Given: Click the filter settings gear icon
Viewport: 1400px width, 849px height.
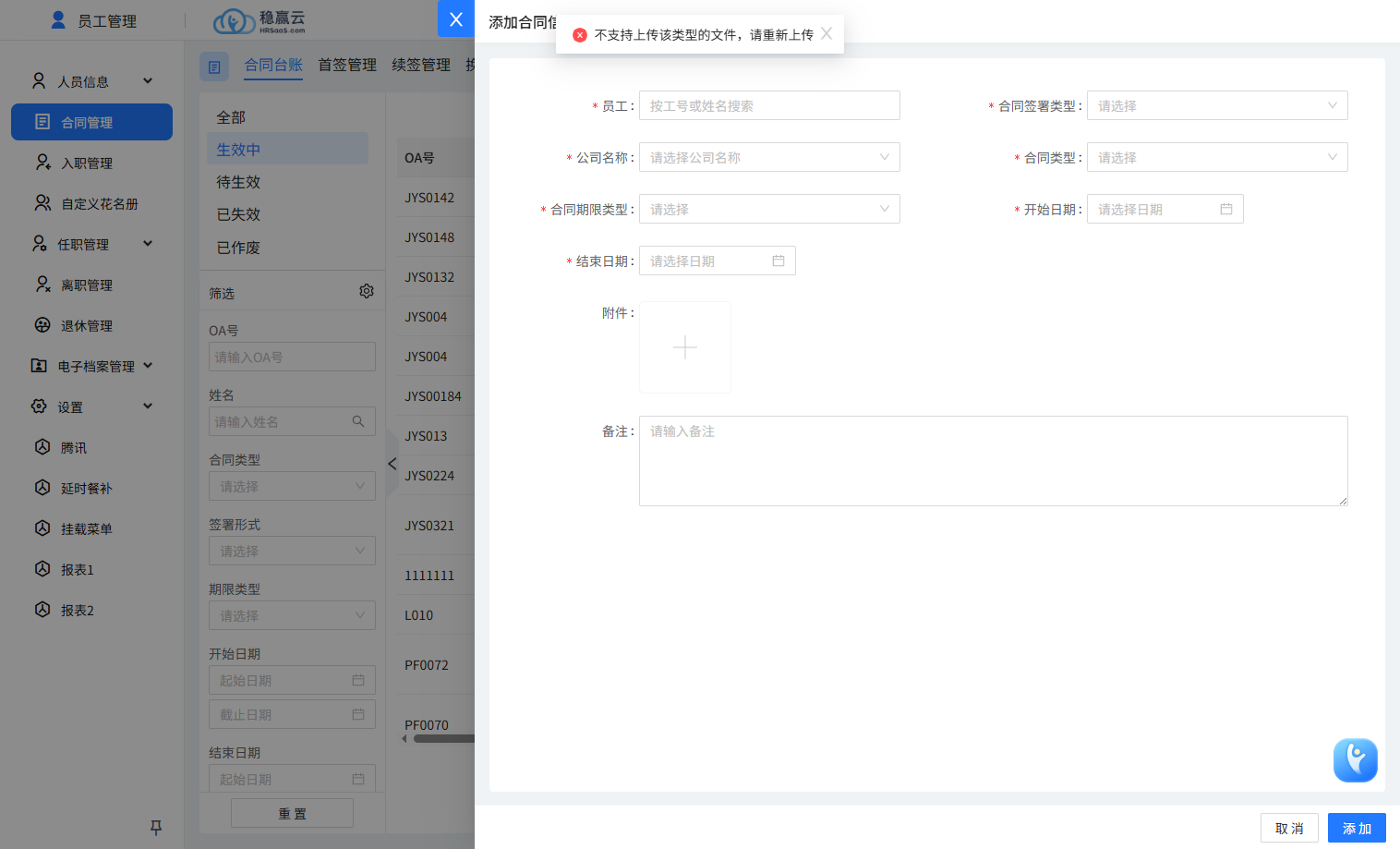Looking at the screenshot, I should pos(367,292).
